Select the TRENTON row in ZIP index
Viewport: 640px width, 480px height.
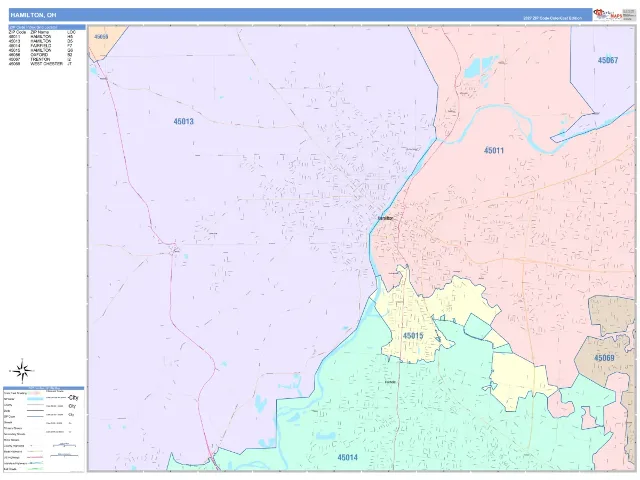pos(41,59)
